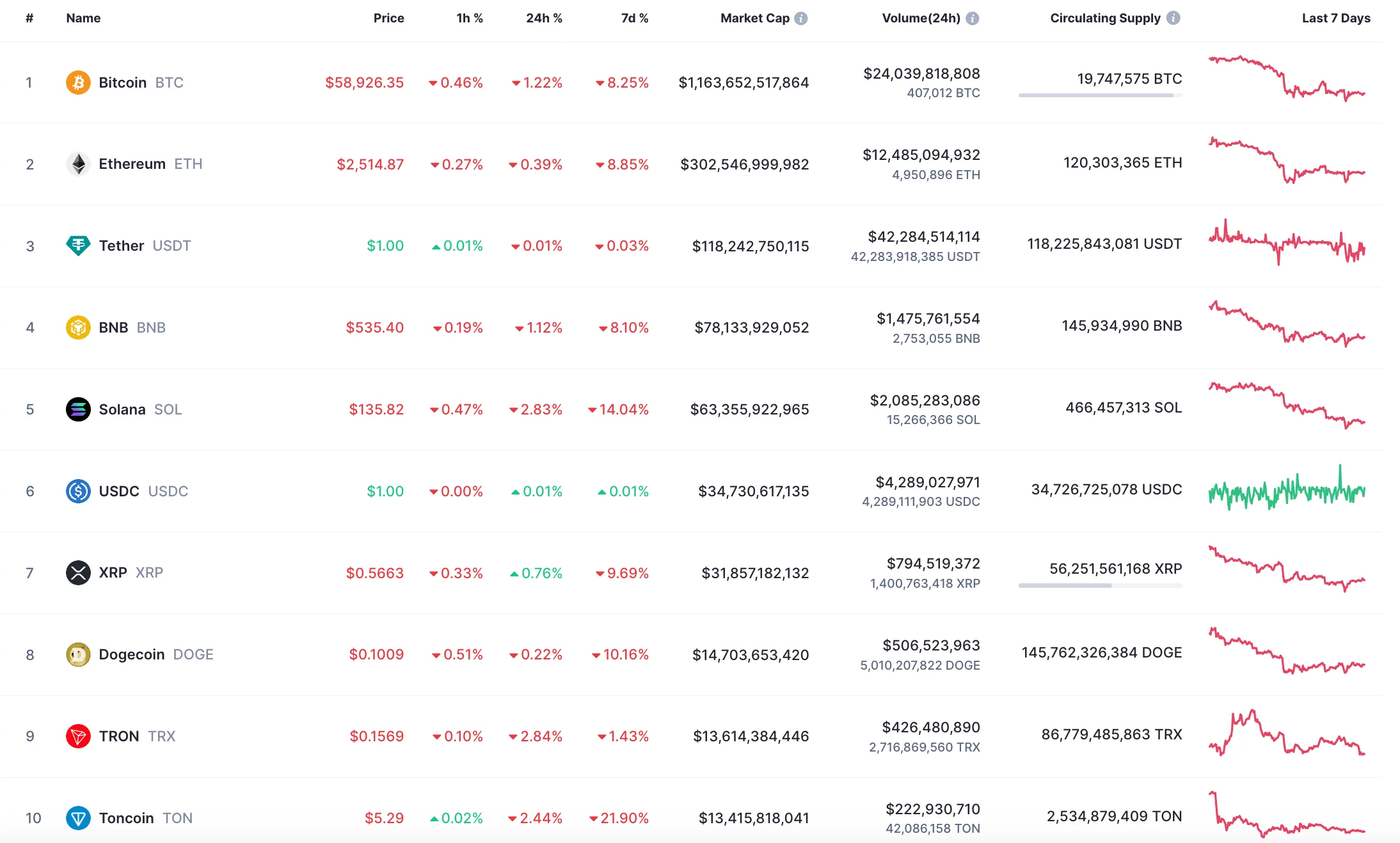Click the TRON logo icon
This screenshot has width=1400, height=843.
pos(78,736)
